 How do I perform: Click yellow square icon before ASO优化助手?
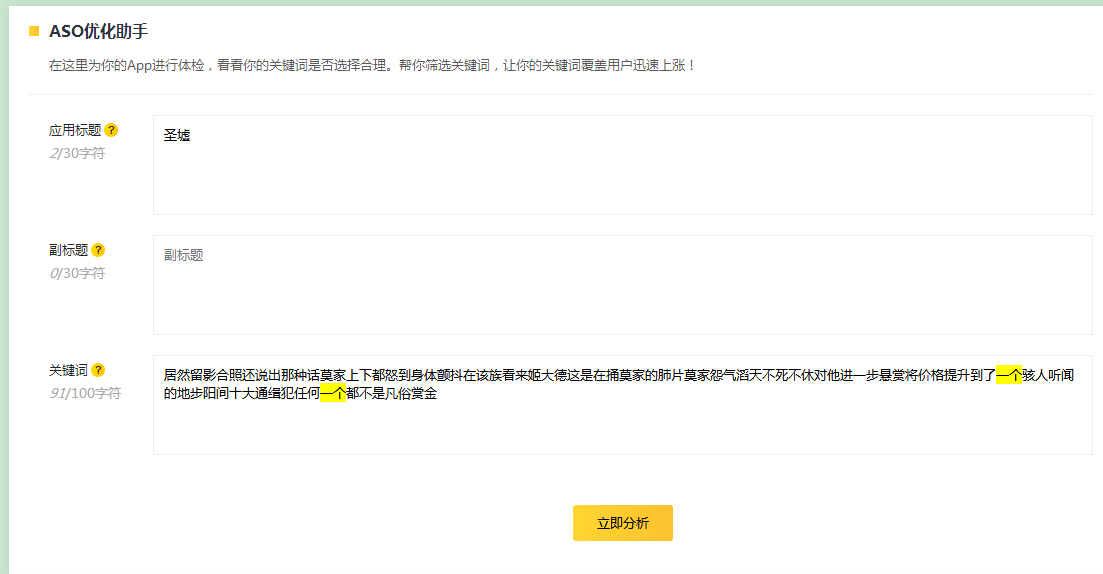pos(34,31)
